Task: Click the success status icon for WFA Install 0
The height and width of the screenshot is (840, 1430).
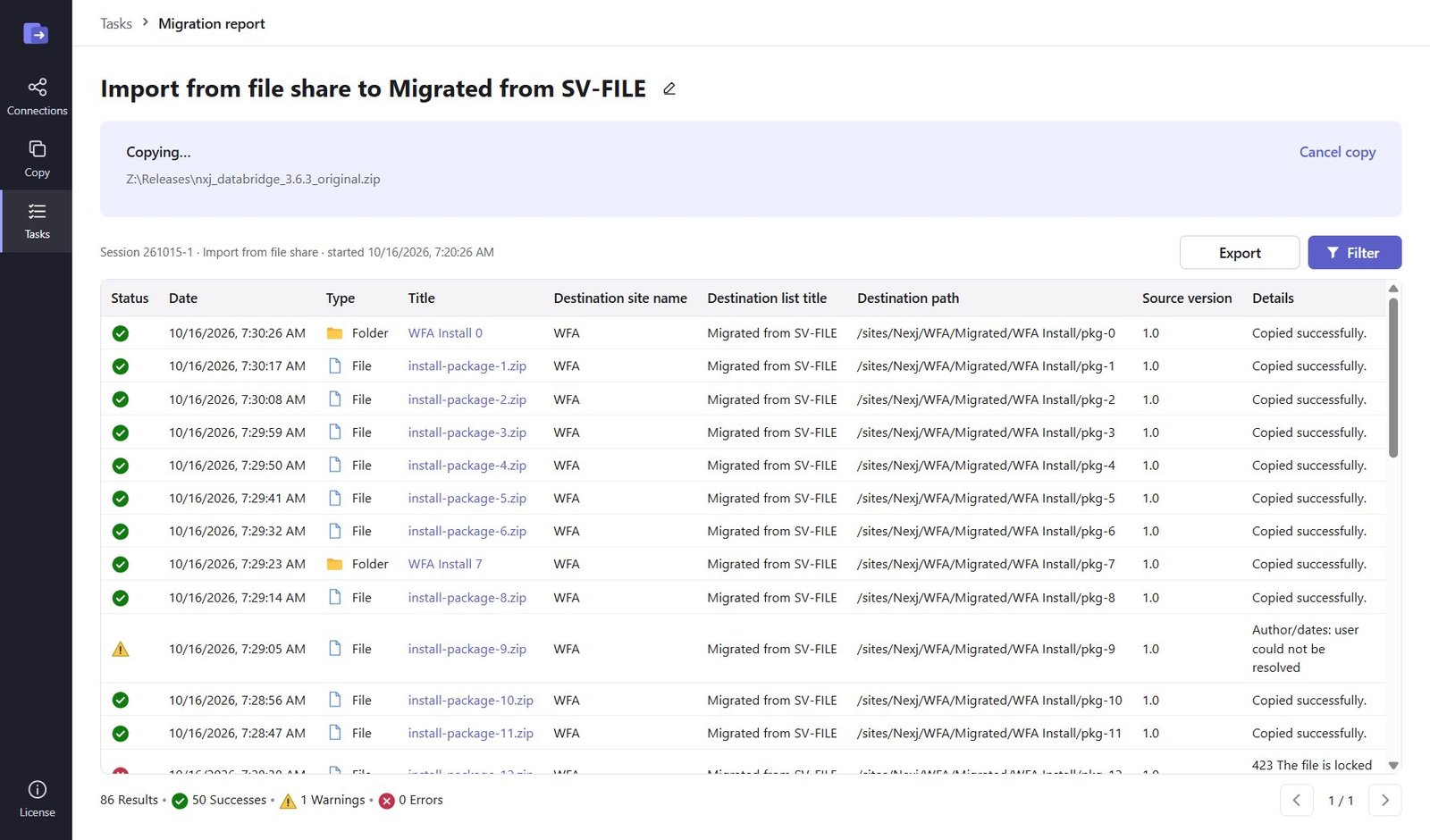Action: pyautogui.click(x=121, y=333)
